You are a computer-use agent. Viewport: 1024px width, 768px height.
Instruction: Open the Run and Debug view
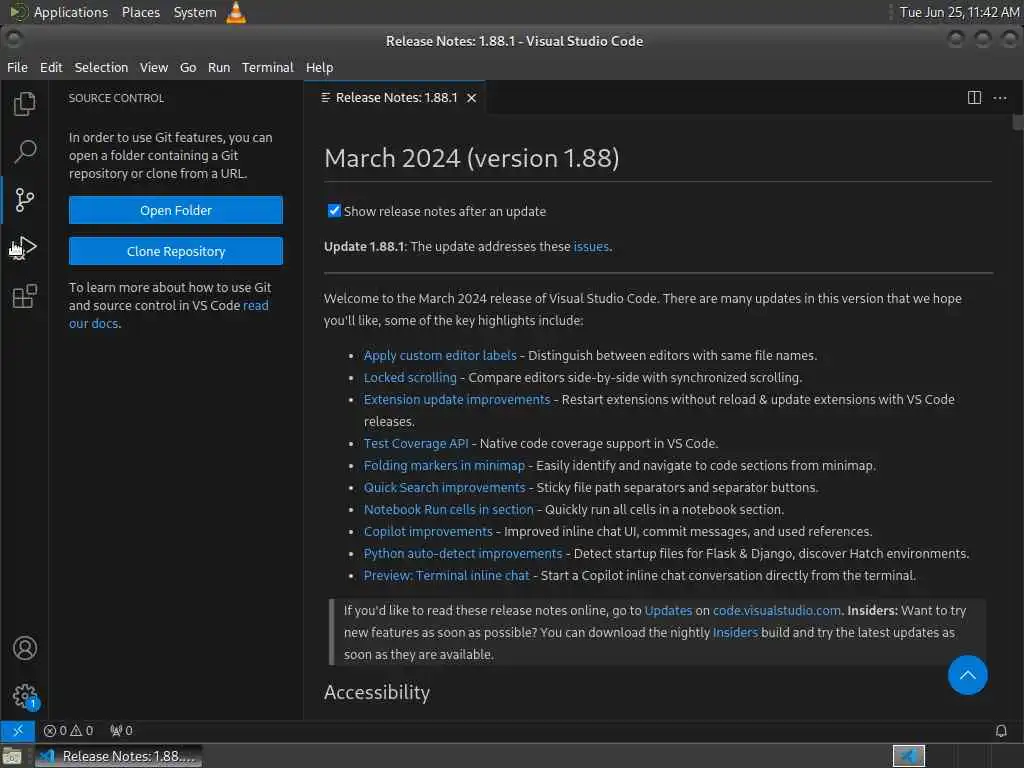24,248
